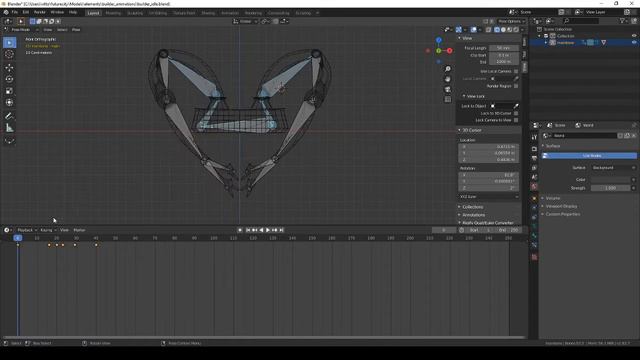640x360 pixels.
Task: Select the Measure tool
Action: (x=10, y=128)
